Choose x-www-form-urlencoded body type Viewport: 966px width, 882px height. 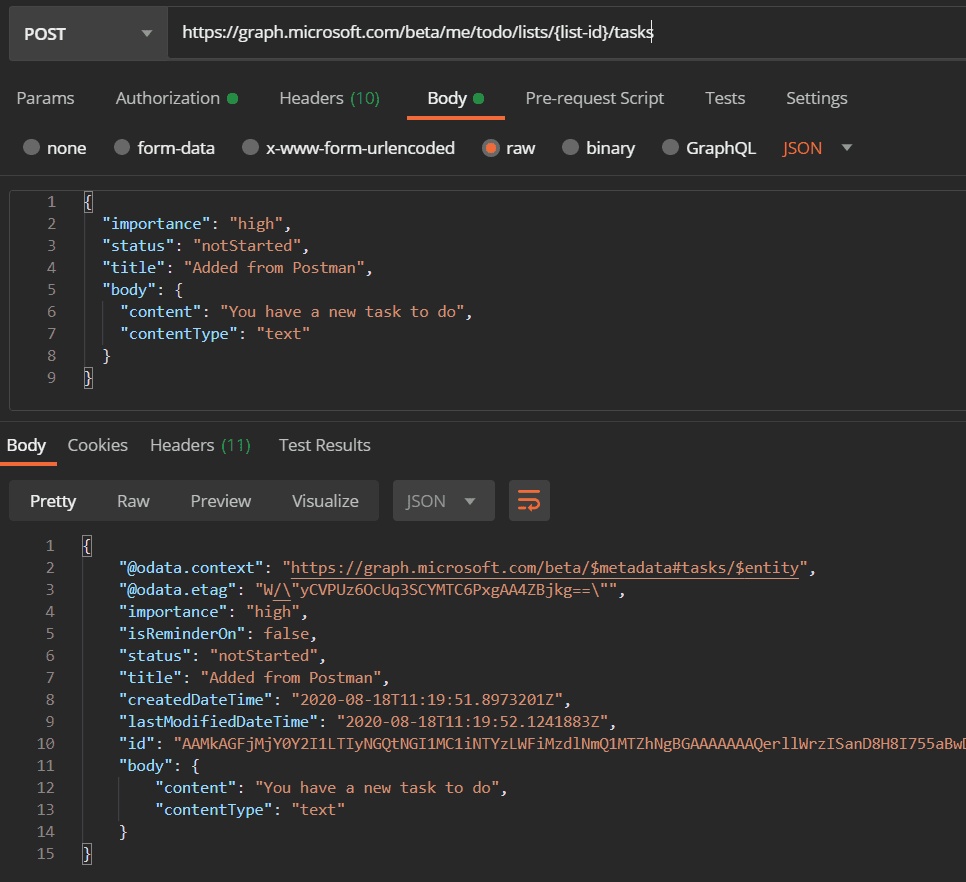pyautogui.click(x=250, y=147)
